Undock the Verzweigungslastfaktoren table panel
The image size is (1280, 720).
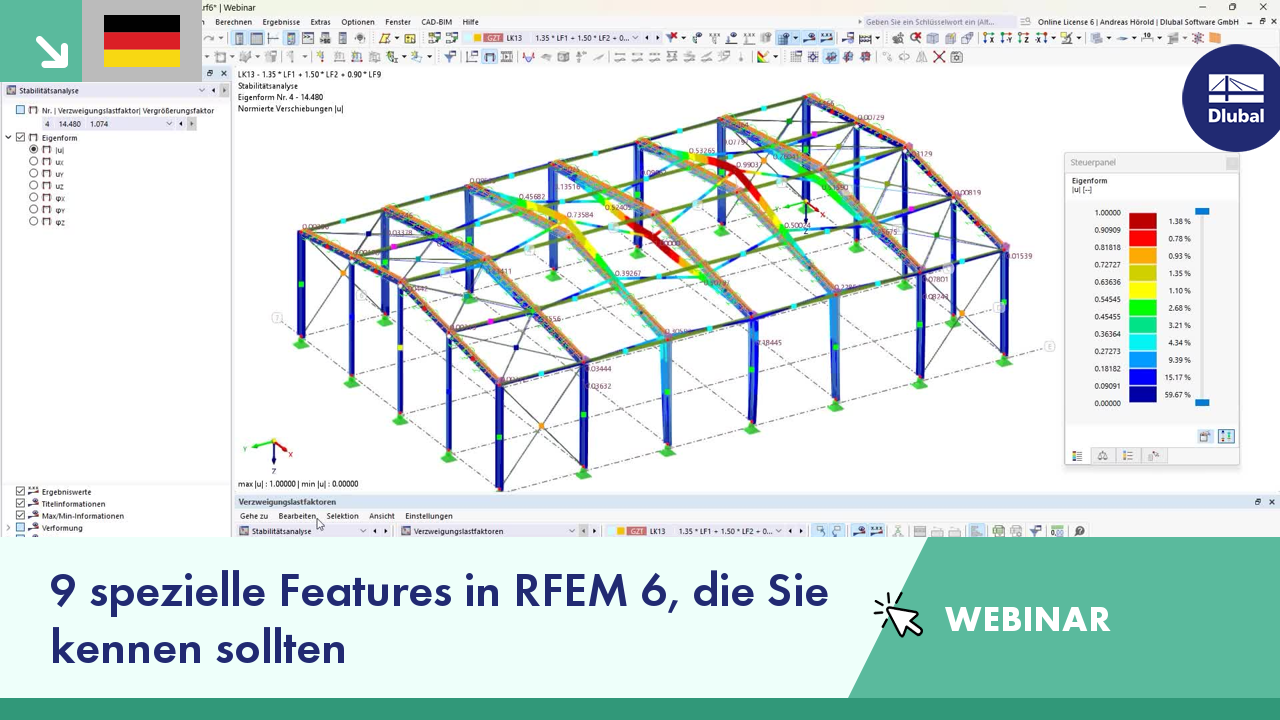pyautogui.click(x=1258, y=502)
